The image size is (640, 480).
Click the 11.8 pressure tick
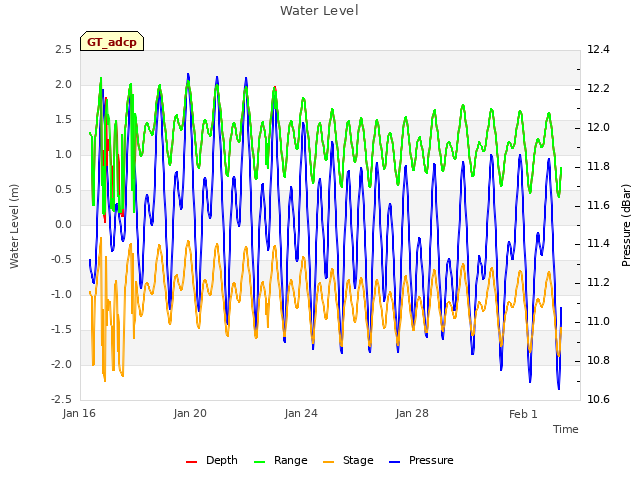click(598, 167)
